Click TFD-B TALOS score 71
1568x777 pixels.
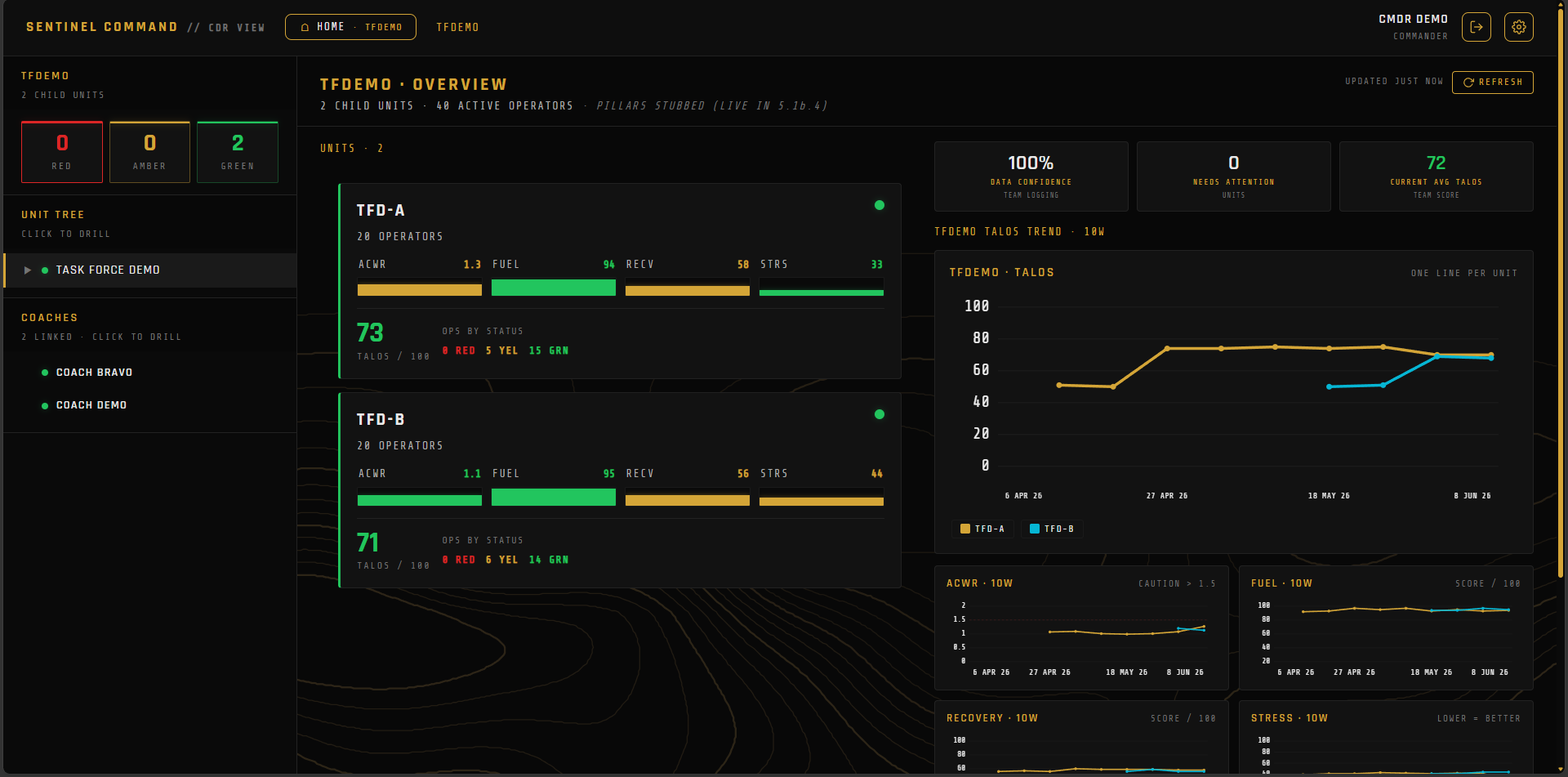pos(367,542)
